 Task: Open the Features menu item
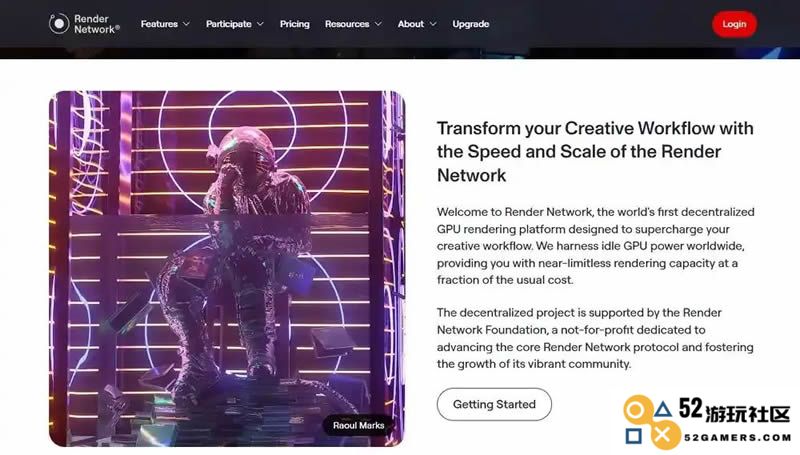click(159, 24)
